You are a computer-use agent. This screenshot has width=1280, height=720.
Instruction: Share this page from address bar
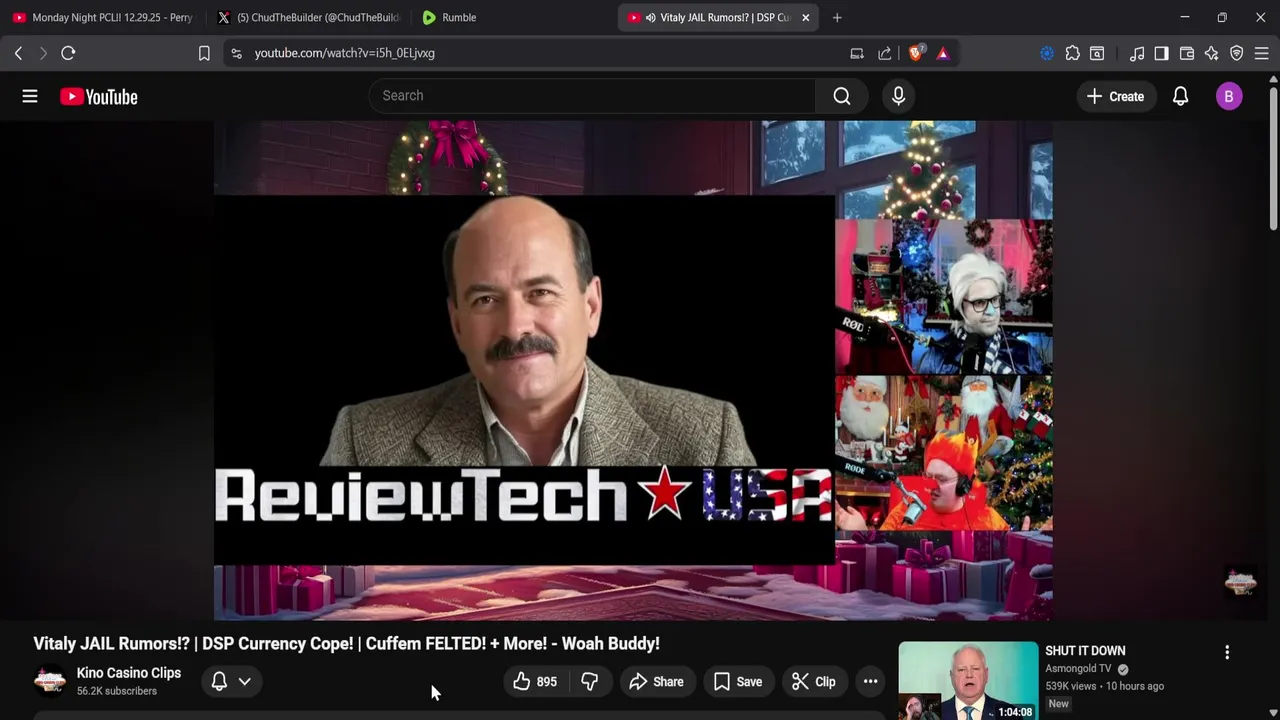(885, 53)
